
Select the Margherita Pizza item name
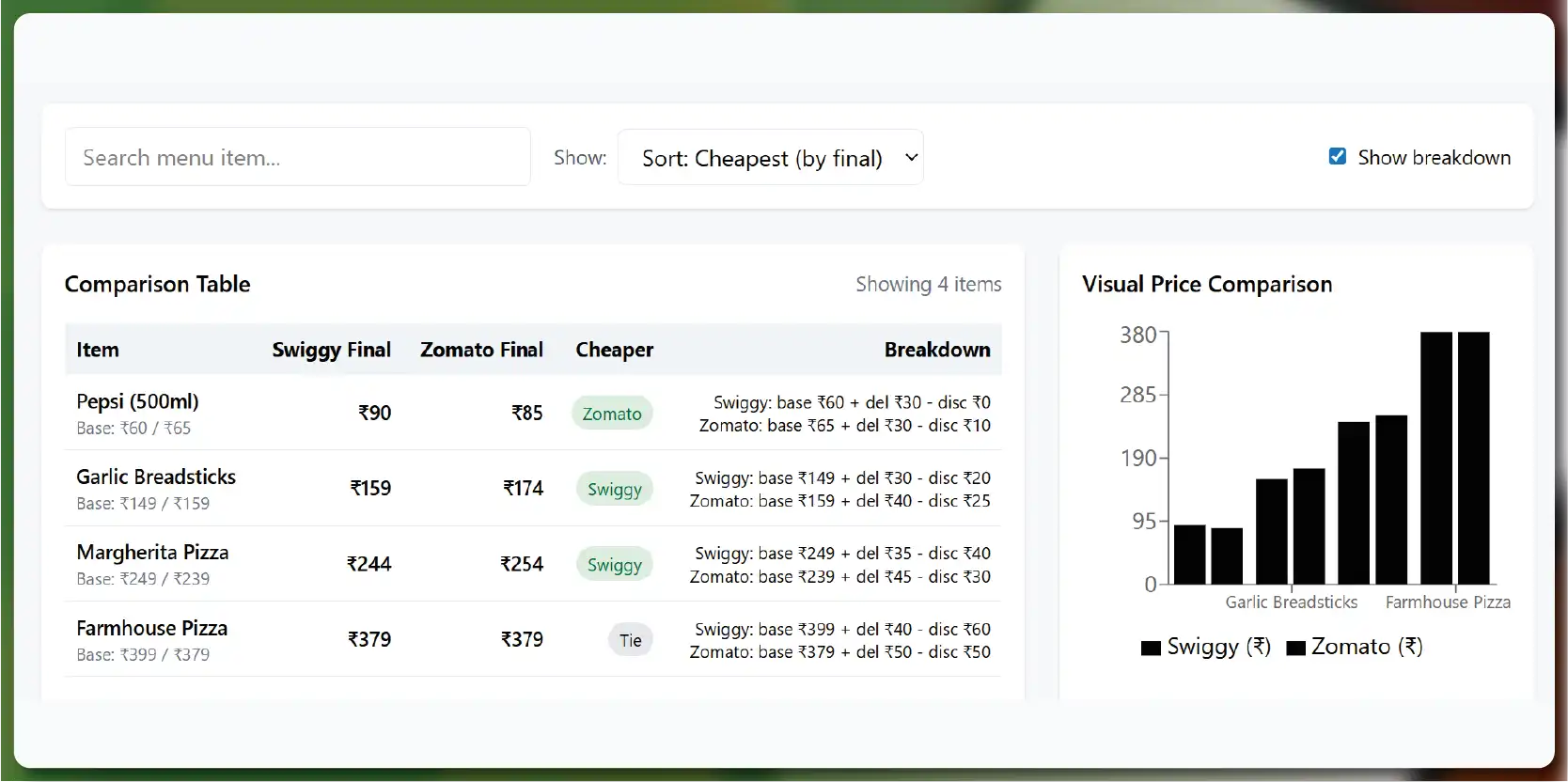pos(152,553)
